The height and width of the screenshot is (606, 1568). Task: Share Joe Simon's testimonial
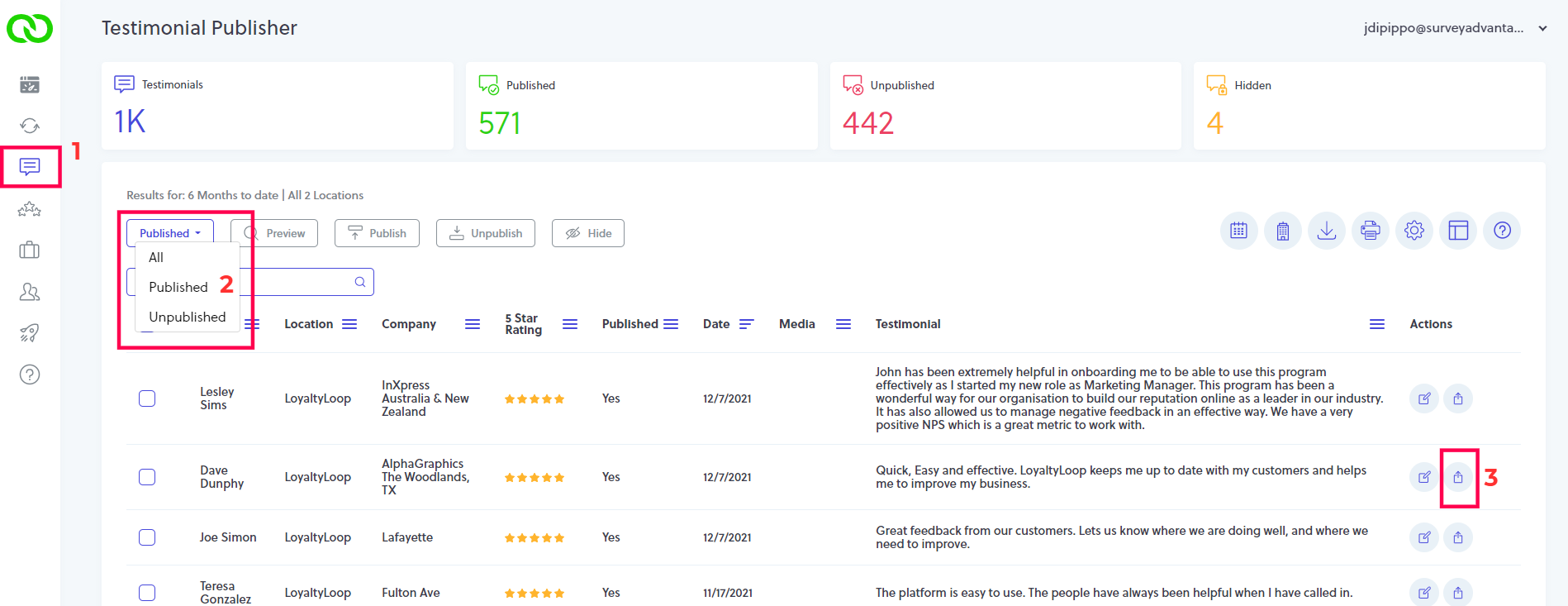1458,537
